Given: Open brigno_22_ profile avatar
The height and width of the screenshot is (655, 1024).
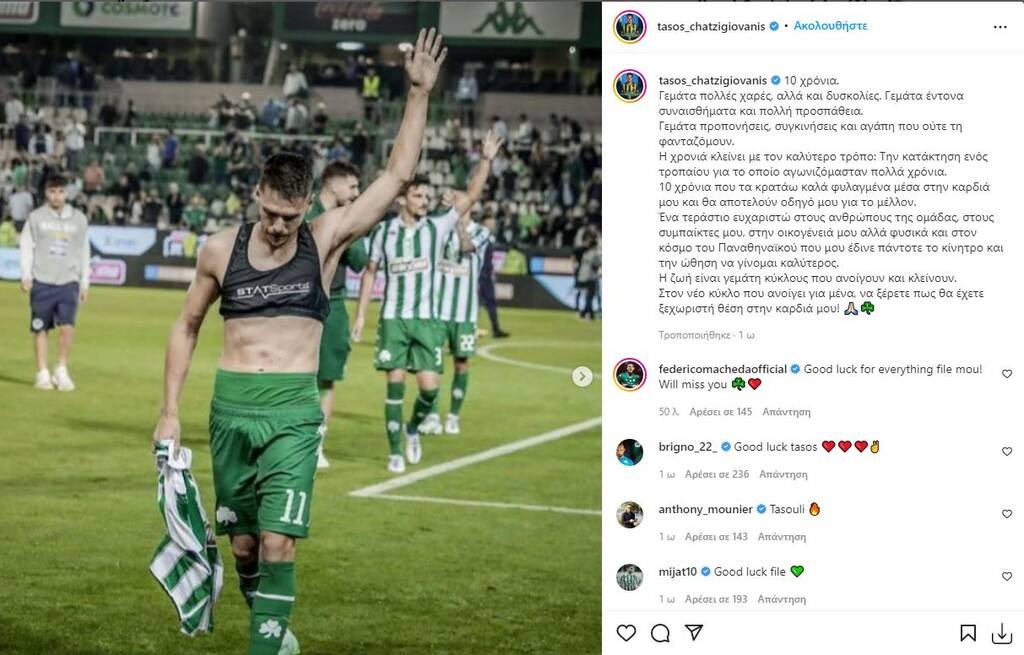Looking at the screenshot, I should point(630,452).
